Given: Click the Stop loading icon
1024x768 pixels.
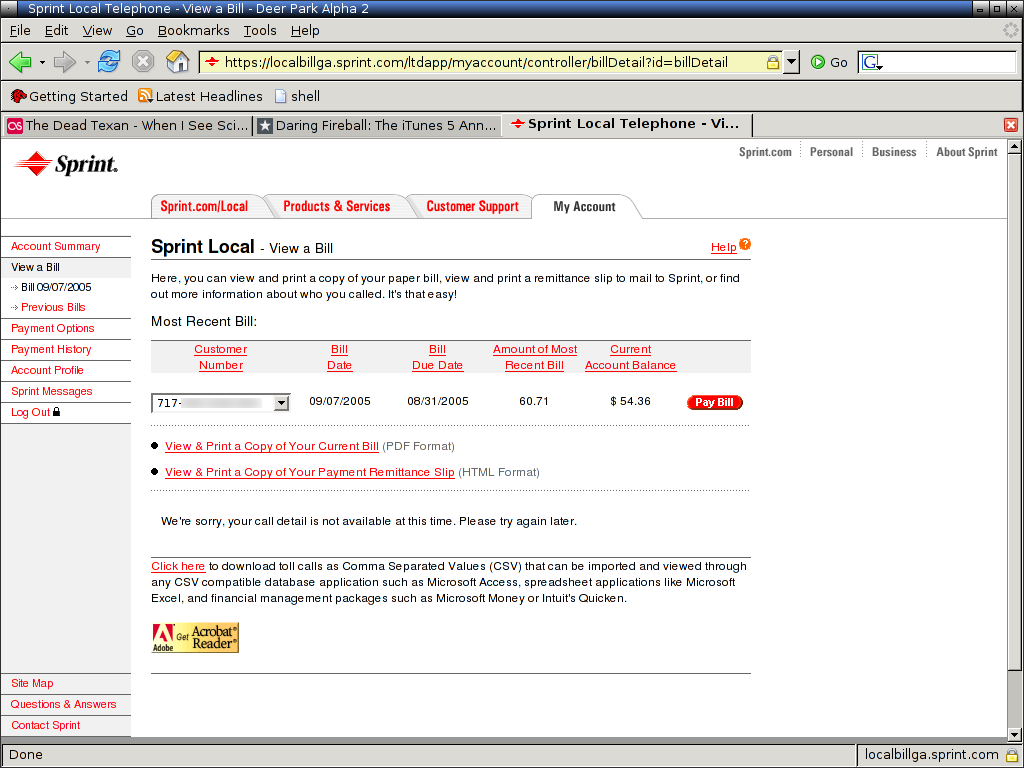Looking at the screenshot, I should point(142,62).
